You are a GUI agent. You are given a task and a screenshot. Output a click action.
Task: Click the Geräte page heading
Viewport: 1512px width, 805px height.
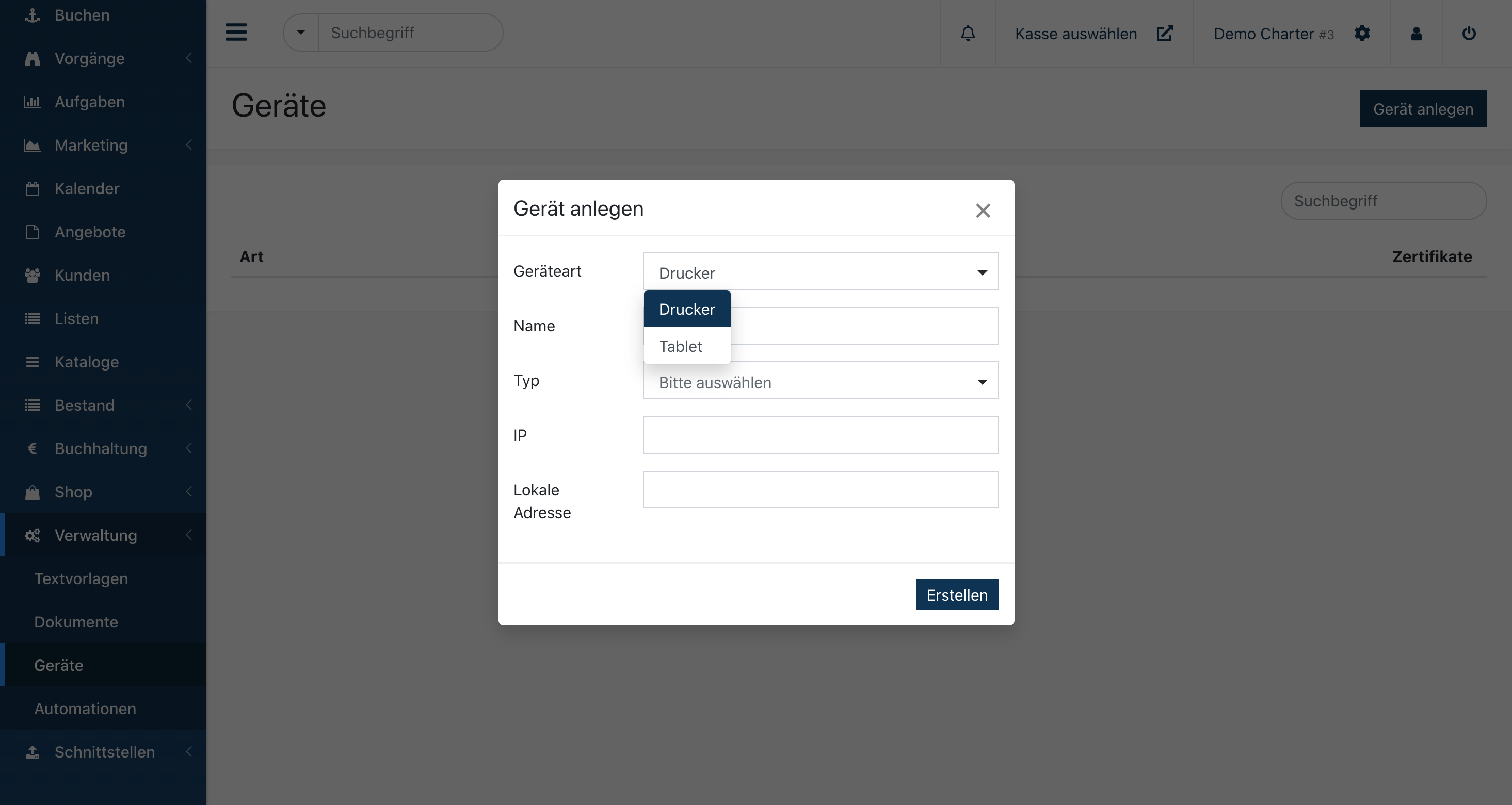tap(279, 106)
